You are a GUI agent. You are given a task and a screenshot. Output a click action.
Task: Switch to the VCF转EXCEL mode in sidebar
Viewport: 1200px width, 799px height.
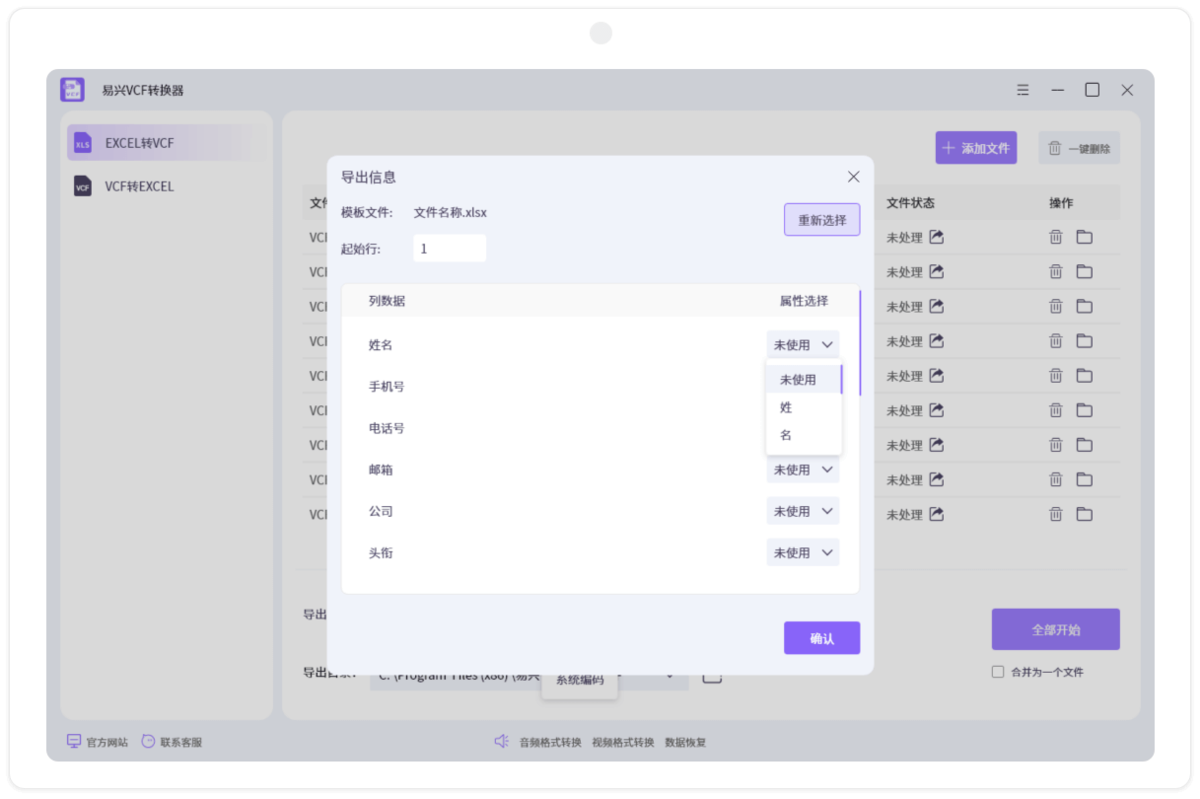pos(140,186)
